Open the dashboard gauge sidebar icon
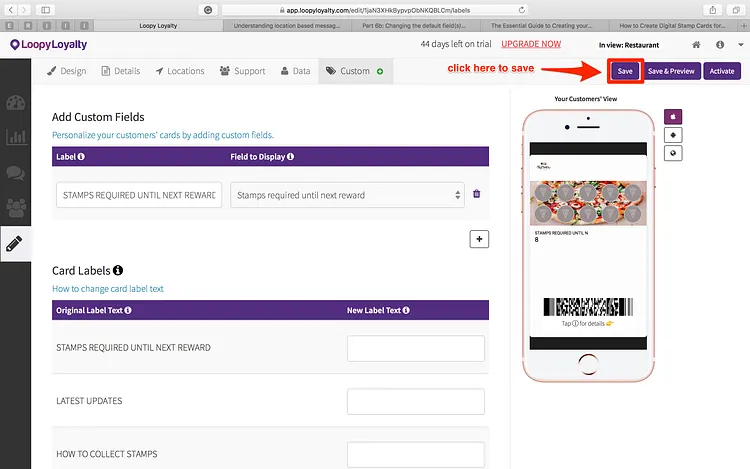The width and height of the screenshot is (750, 469). tap(15, 103)
